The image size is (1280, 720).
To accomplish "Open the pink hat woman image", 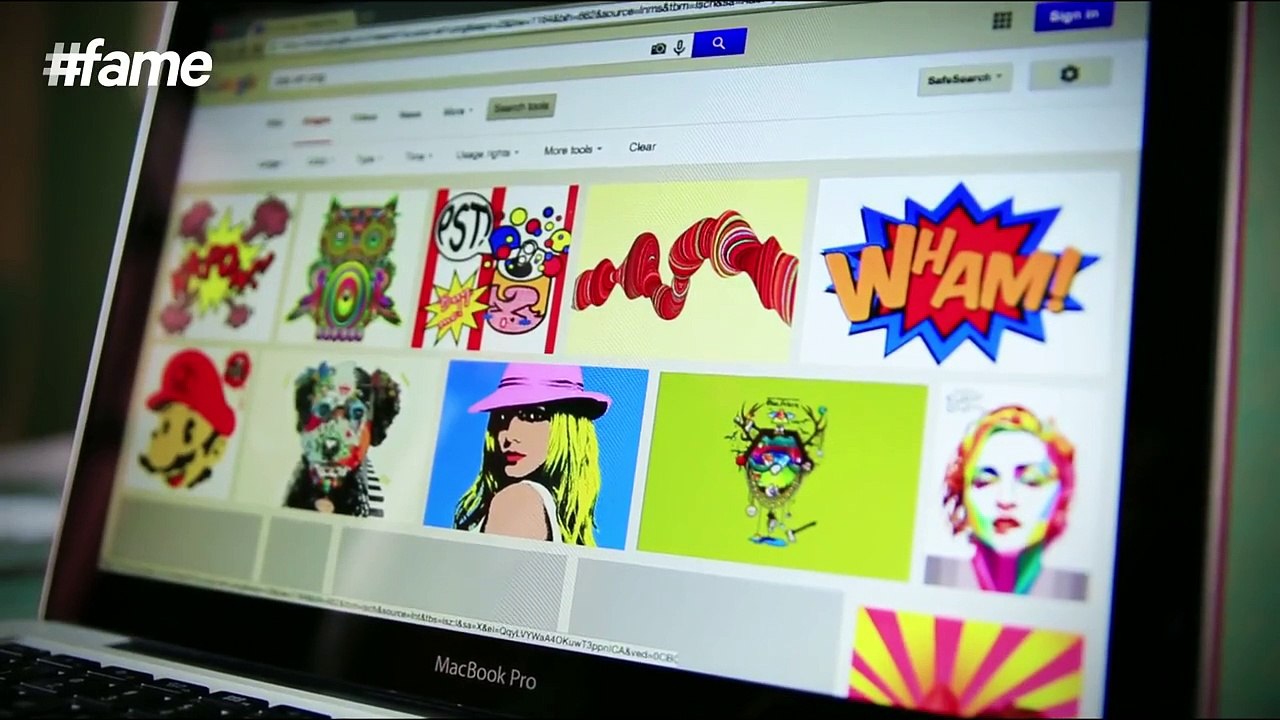I will (x=534, y=456).
